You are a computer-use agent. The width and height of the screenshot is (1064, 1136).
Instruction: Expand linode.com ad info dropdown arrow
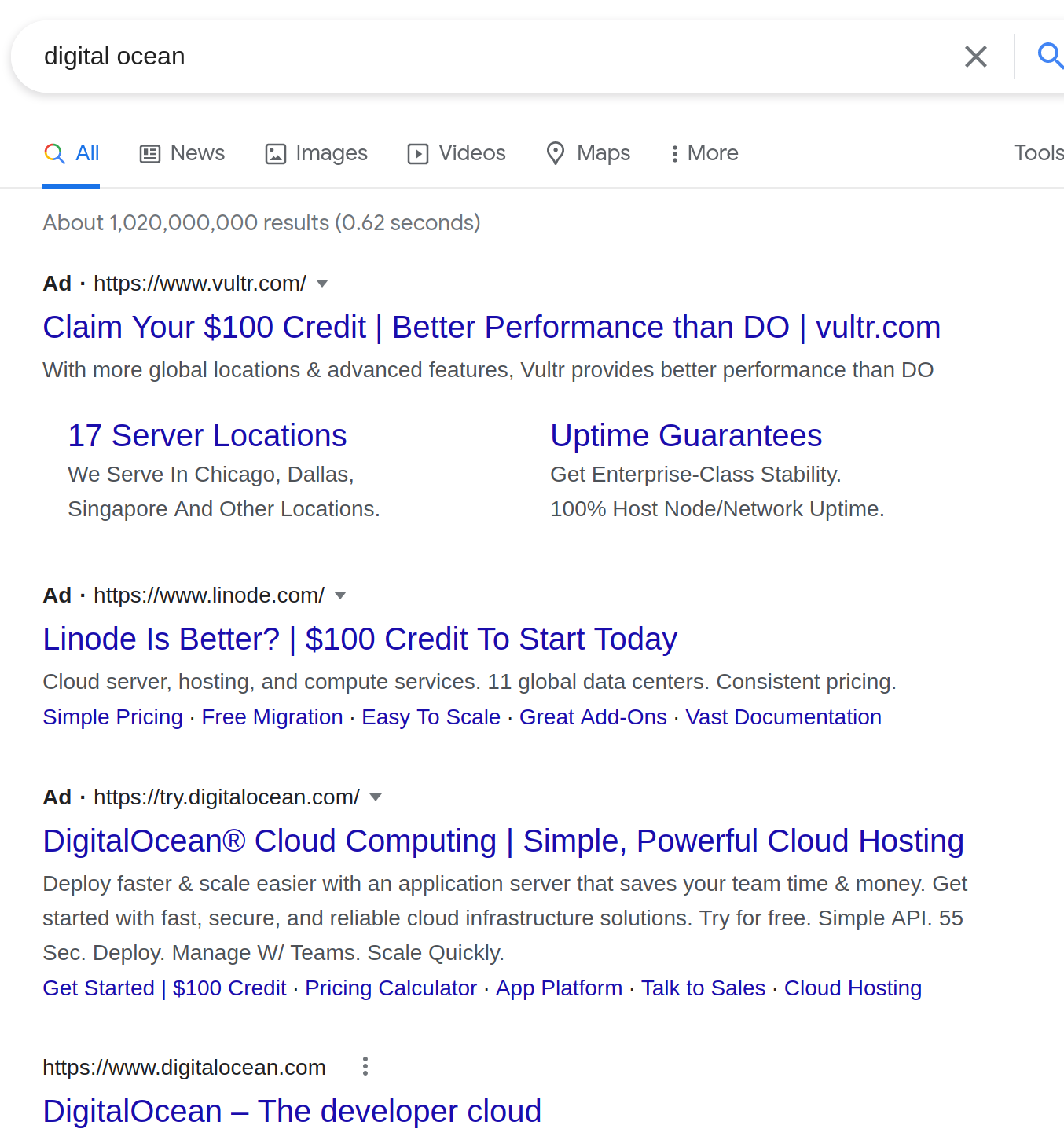click(340, 595)
